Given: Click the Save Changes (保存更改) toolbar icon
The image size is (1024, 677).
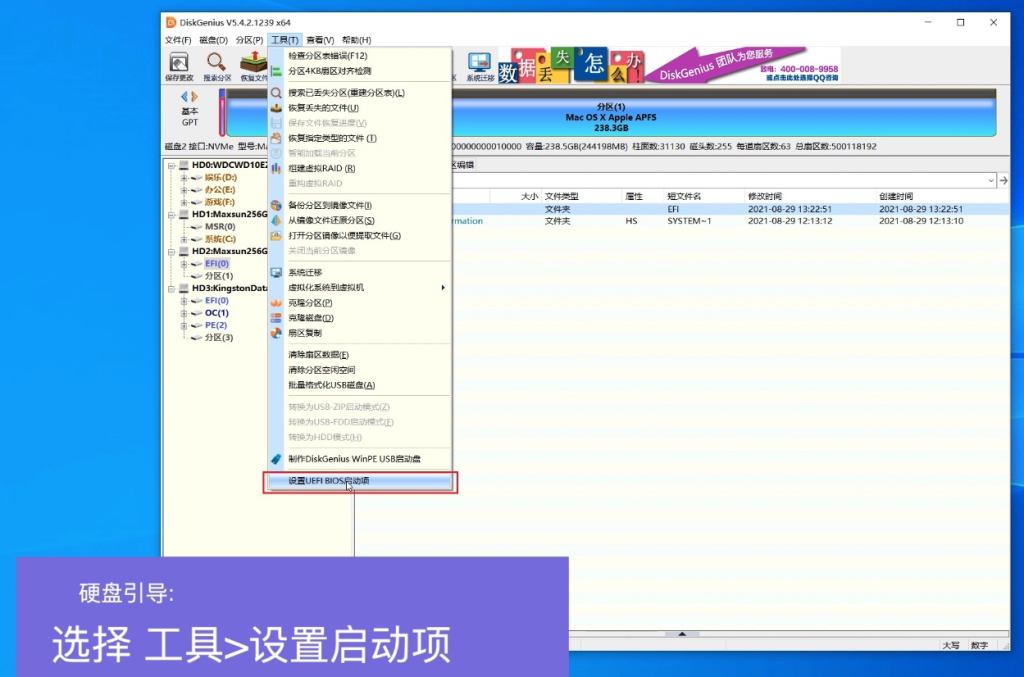Looking at the screenshot, I should pyautogui.click(x=178, y=63).
